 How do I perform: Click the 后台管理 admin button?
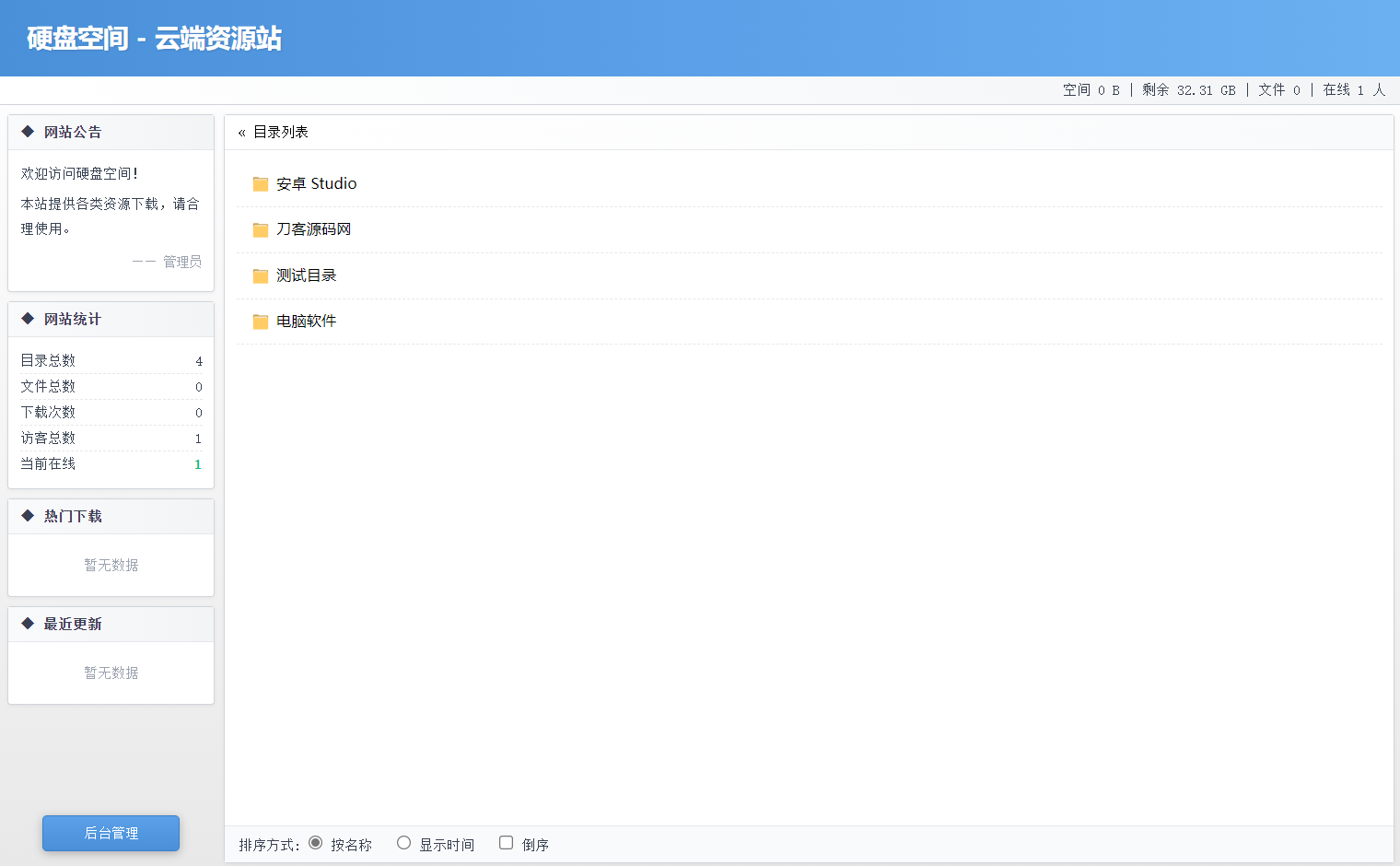click(x=111, y=833)
